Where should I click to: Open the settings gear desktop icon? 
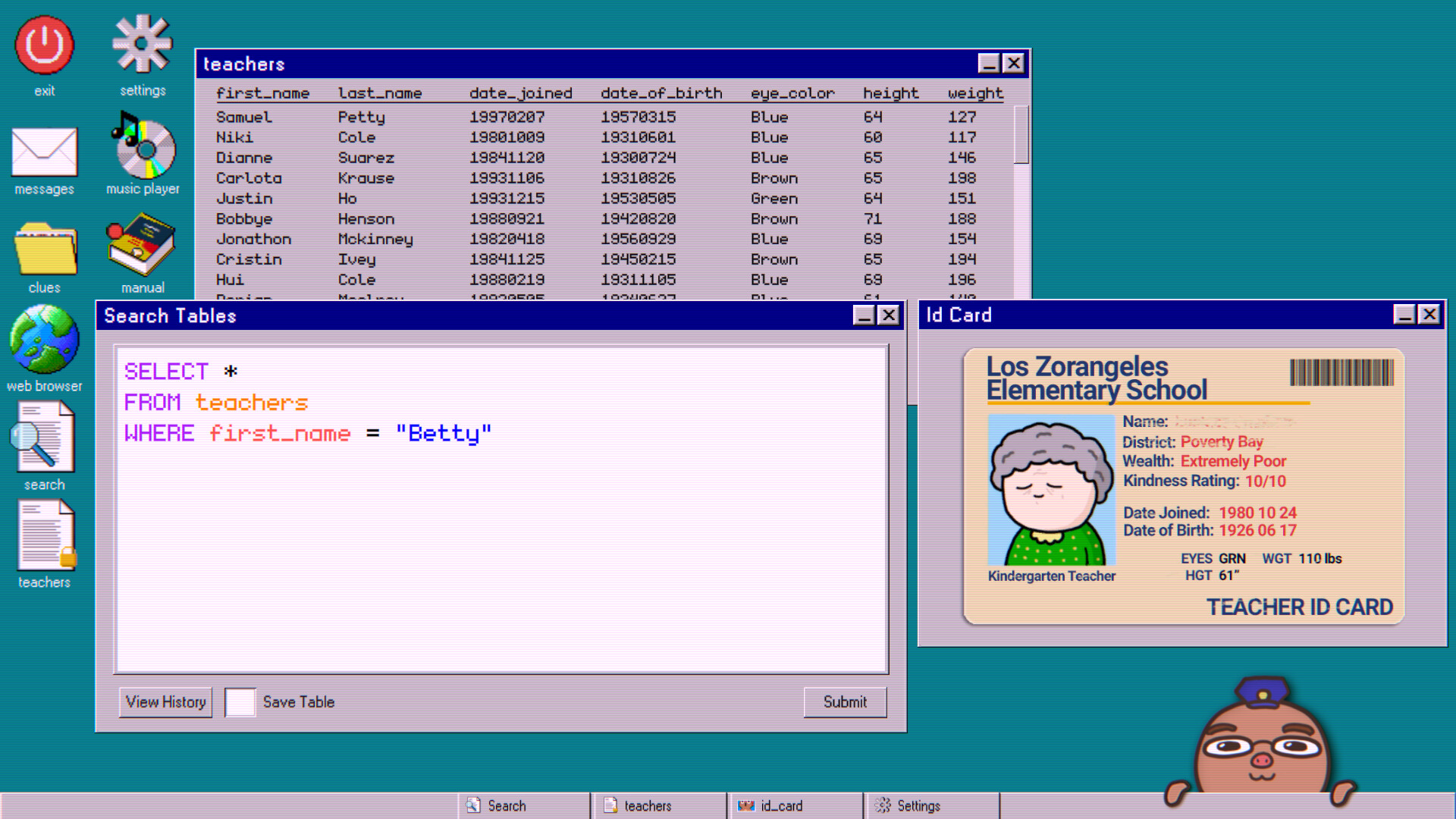click(142, 45)
